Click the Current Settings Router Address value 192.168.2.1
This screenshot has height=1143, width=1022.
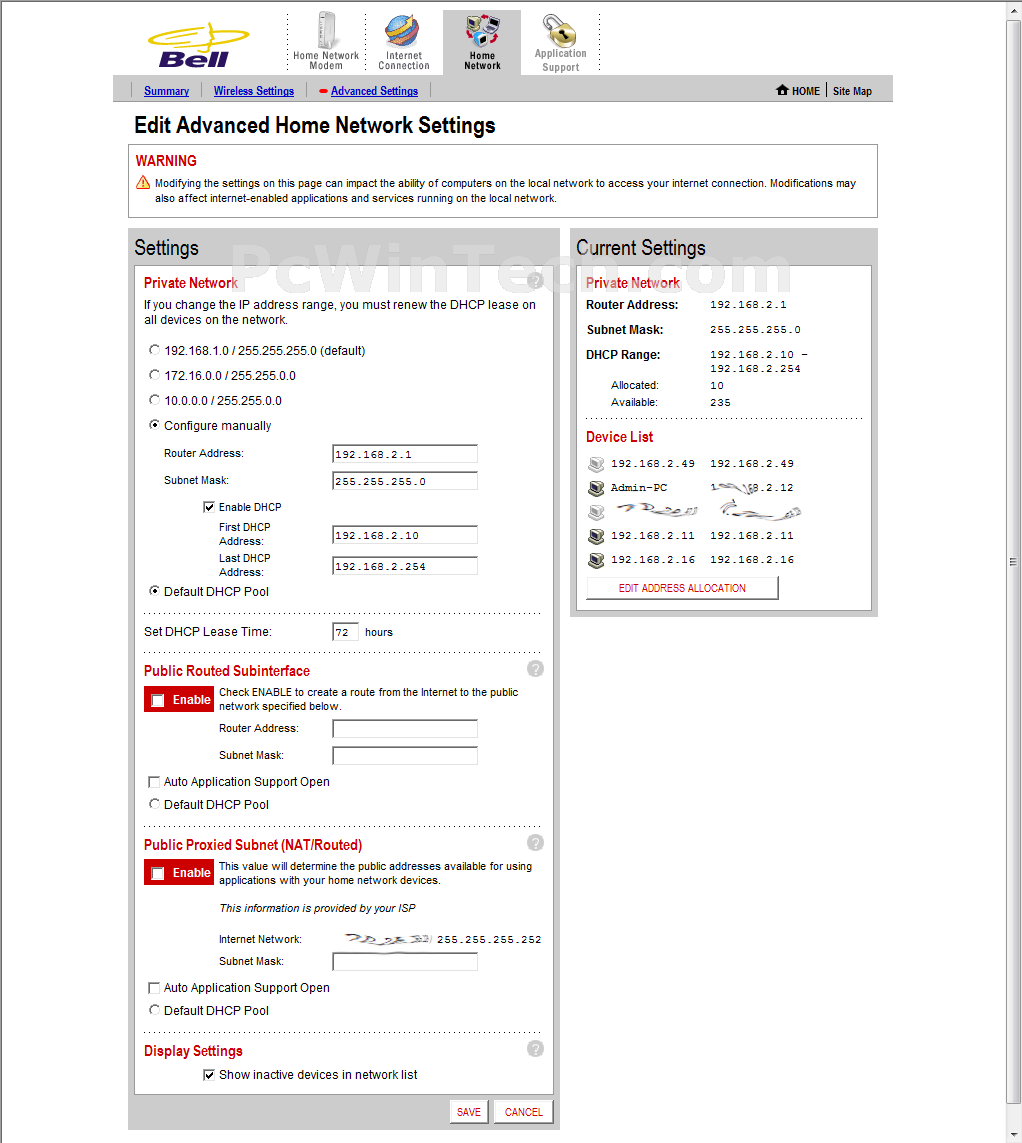pos(749,305)
